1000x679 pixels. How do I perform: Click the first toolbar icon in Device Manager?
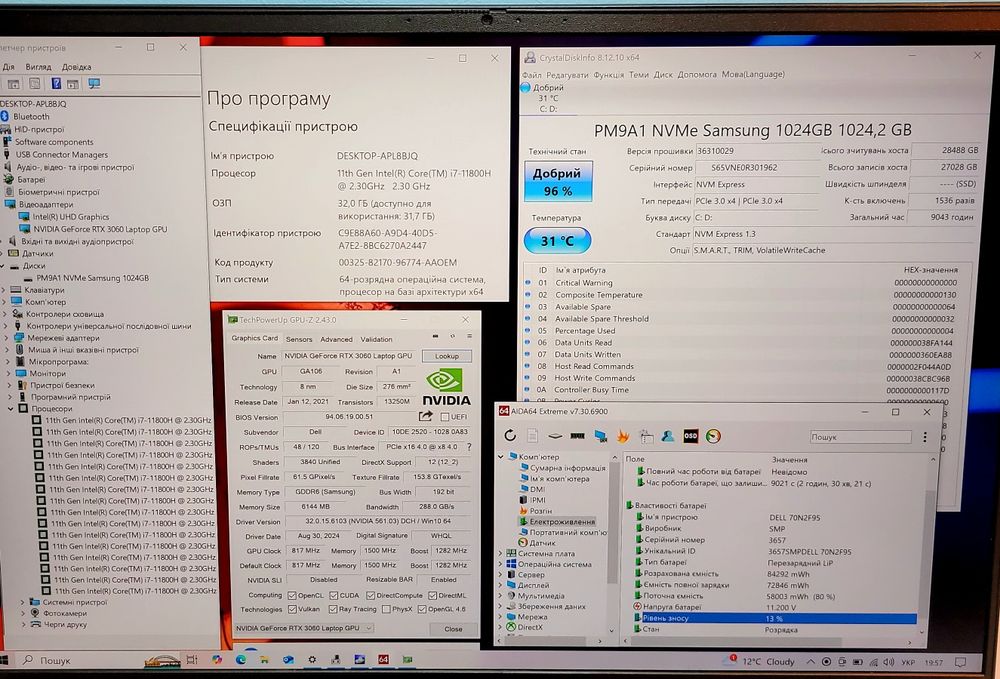13,84
